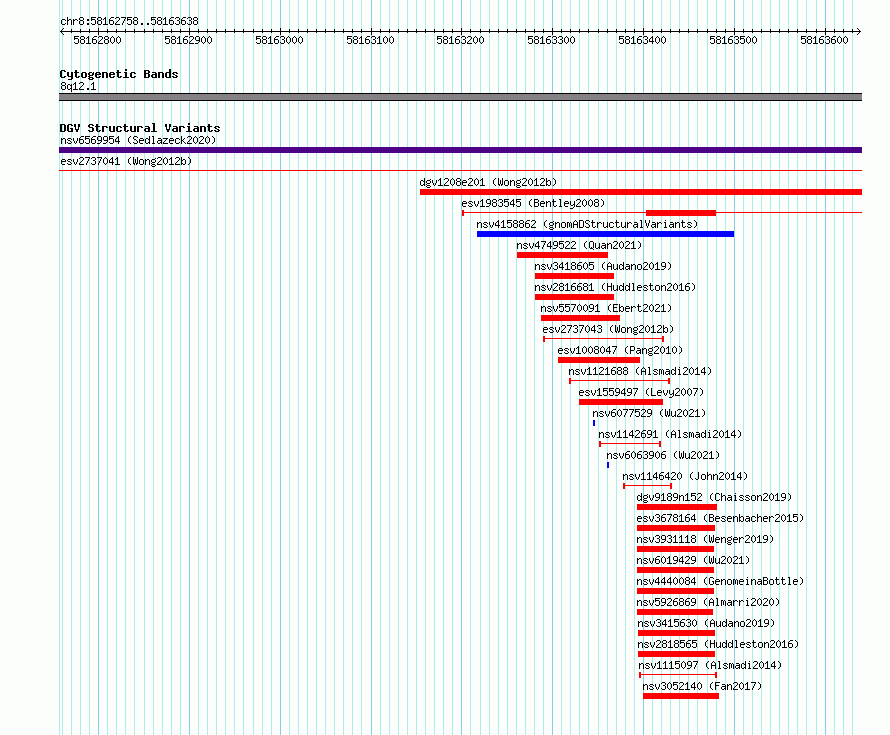Click ruler position 58163200
This screenshot has width=890, height=735.
coord(460,40)
